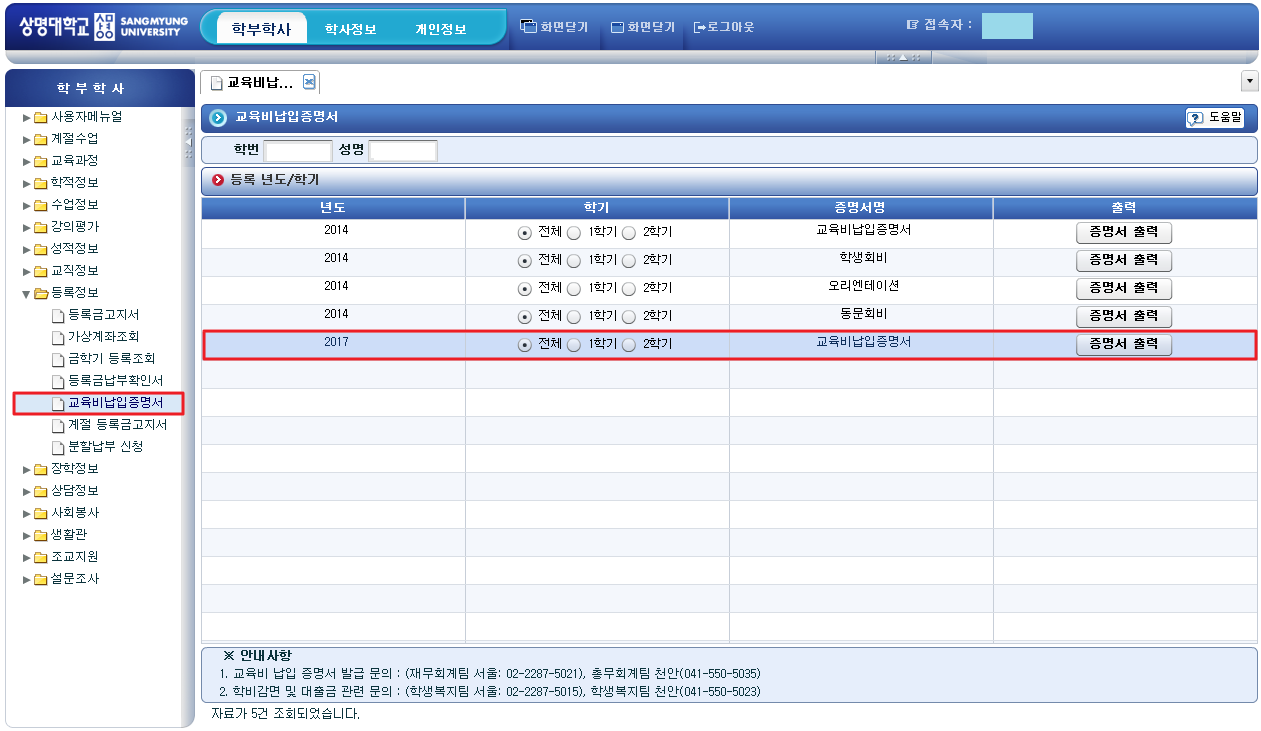Screen dimensions: 1261x731
Task: Click the 학번 input field
Action: point(298,151)
